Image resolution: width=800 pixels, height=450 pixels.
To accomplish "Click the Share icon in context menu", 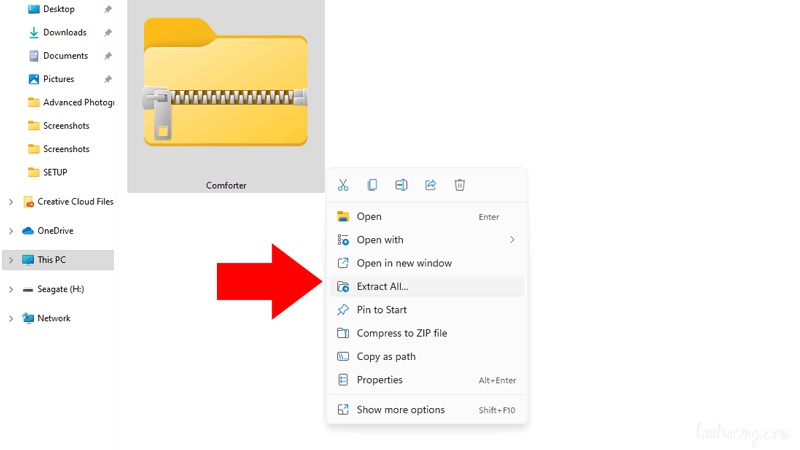I will click(431, 185).
